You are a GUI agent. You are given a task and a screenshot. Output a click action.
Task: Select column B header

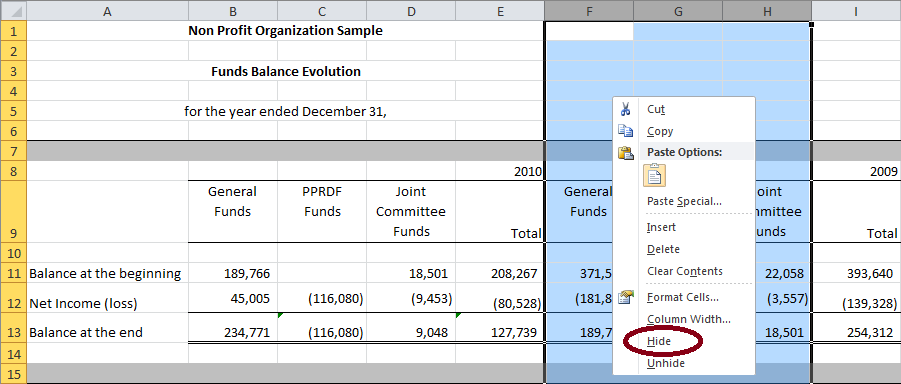pyautogui.click(x=233, y=10)
